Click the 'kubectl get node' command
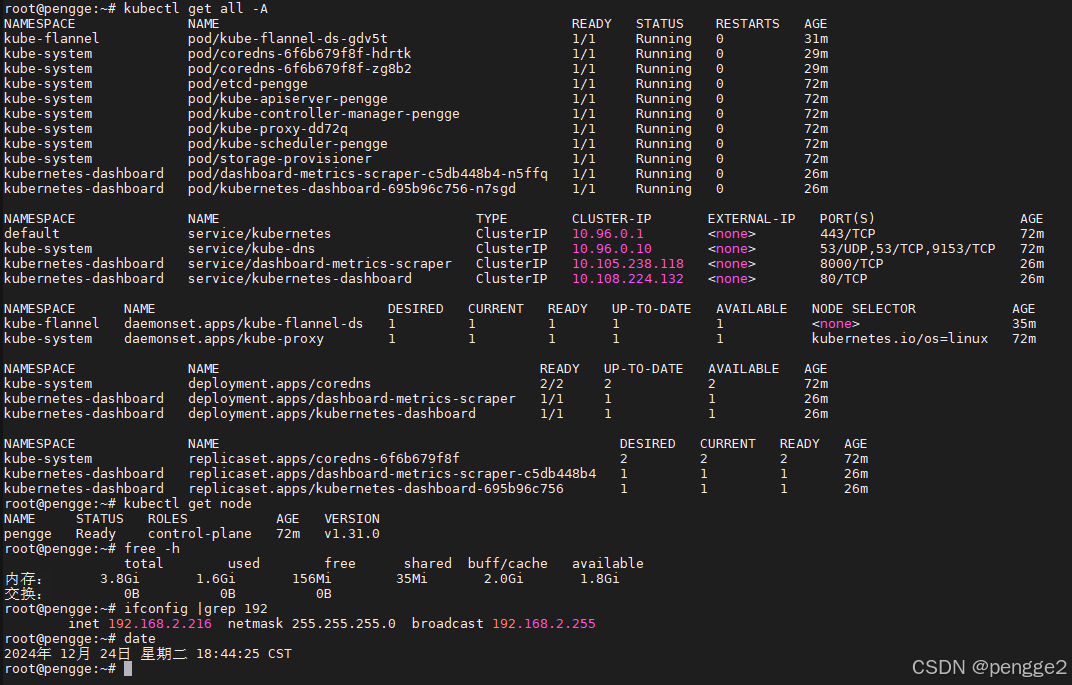Screen dimensions: 1072x685 [188, 505]
